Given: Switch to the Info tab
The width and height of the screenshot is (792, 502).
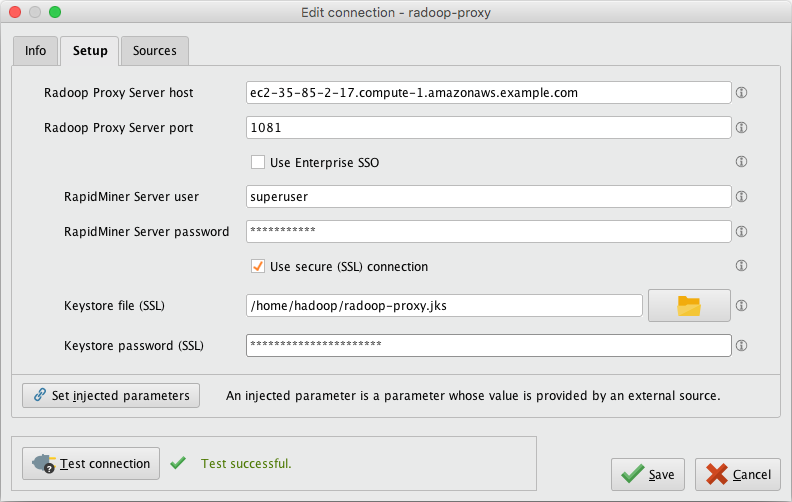Looking at the screenshot, I should coord(35,51).
